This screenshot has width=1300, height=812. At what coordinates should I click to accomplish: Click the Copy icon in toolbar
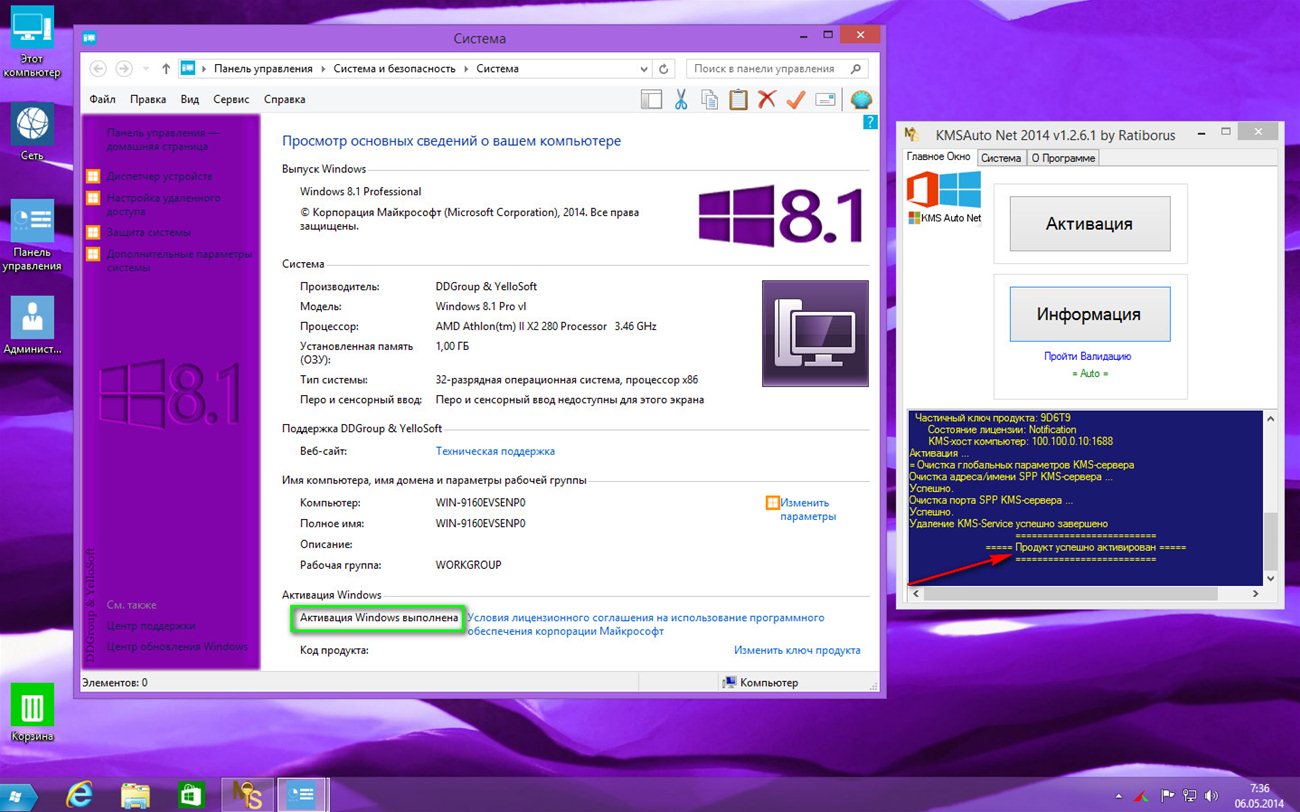point(709,100)
